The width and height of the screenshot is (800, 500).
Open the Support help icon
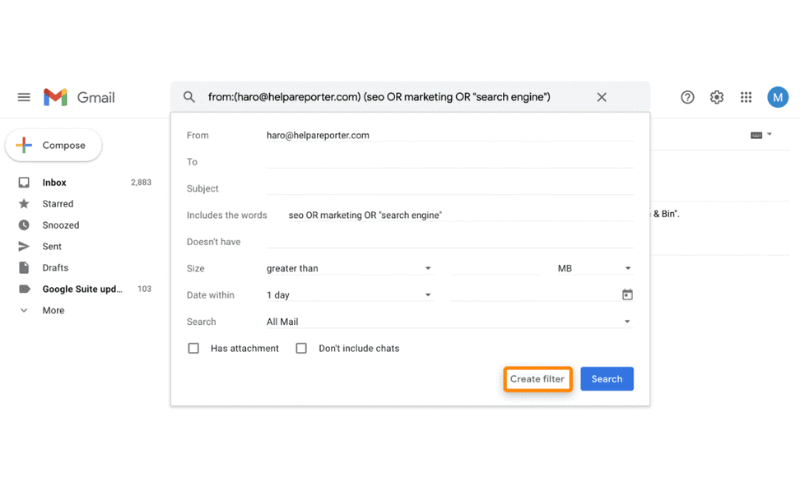pyautogui.click(x=687, y=97)
